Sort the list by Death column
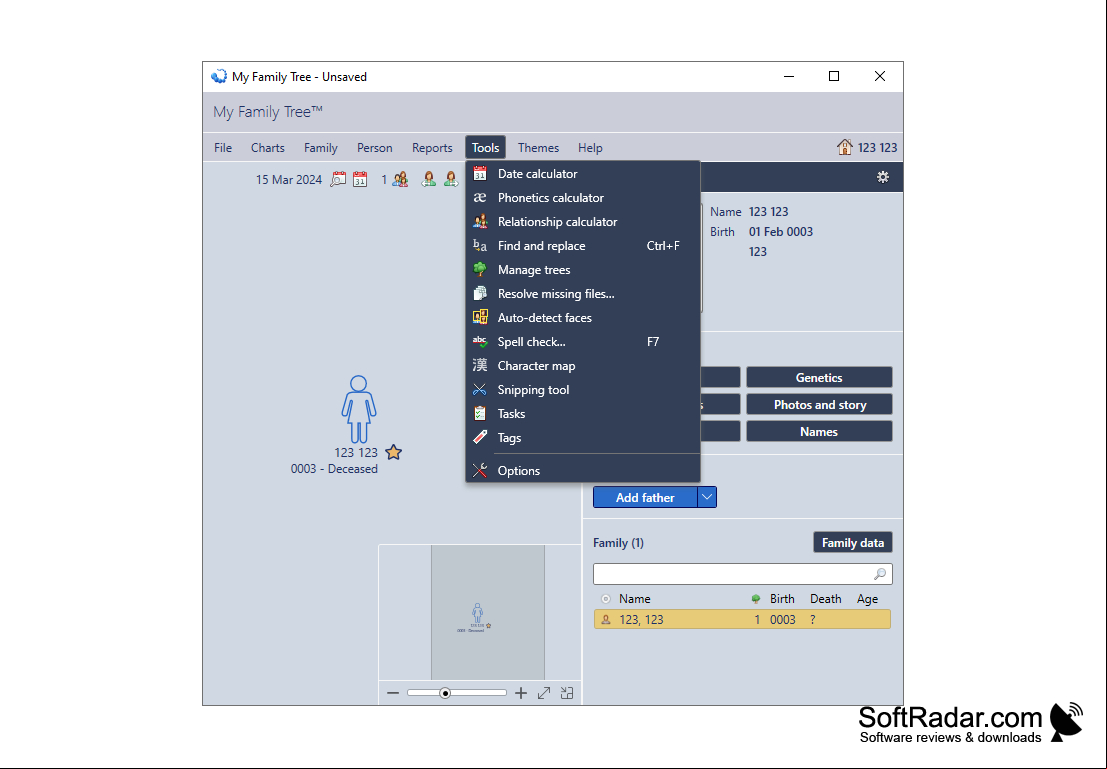Screen dimensions: 1107x769 [x=825, y=599]
